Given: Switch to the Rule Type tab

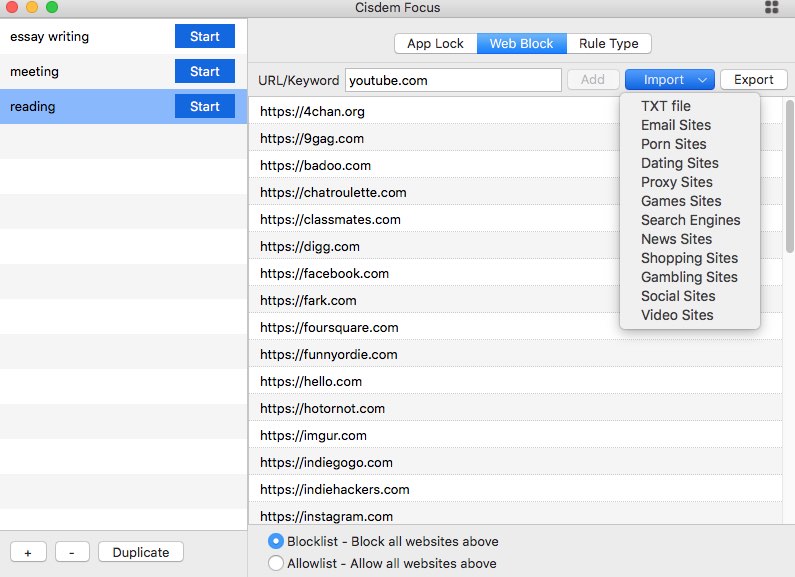Looking at the screenshot, I should coord(609,44).
